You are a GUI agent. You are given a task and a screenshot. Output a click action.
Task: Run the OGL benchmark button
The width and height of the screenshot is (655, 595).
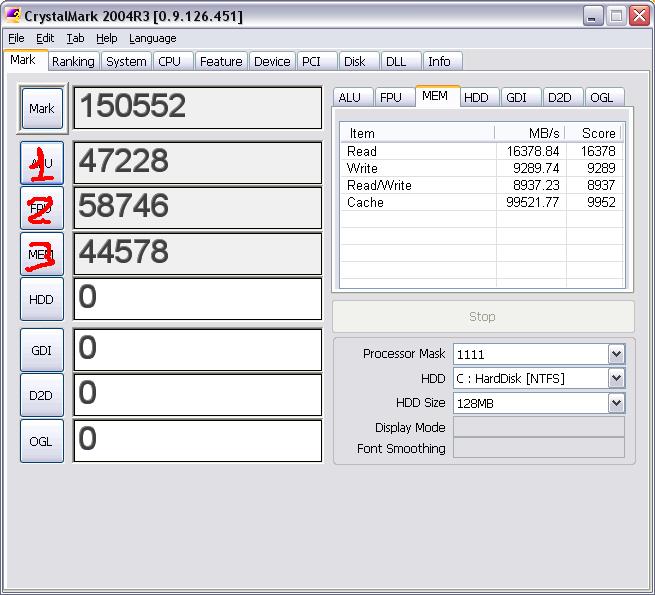(41, 441)
